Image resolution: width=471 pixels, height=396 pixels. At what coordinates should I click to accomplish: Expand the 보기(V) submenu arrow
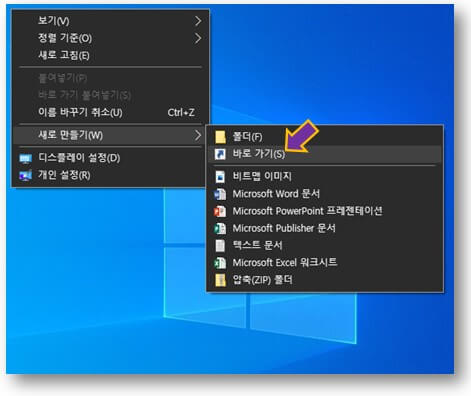tap(198, 21)
